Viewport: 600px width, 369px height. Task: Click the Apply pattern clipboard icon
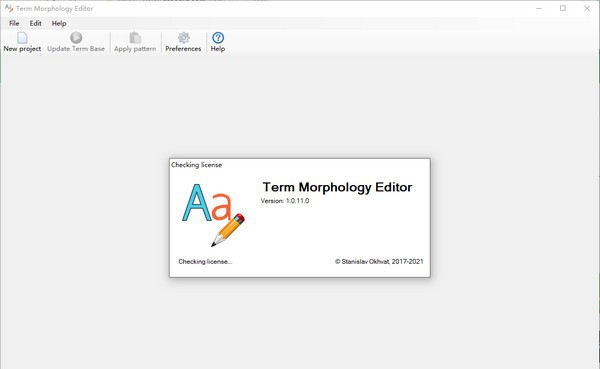135,38
